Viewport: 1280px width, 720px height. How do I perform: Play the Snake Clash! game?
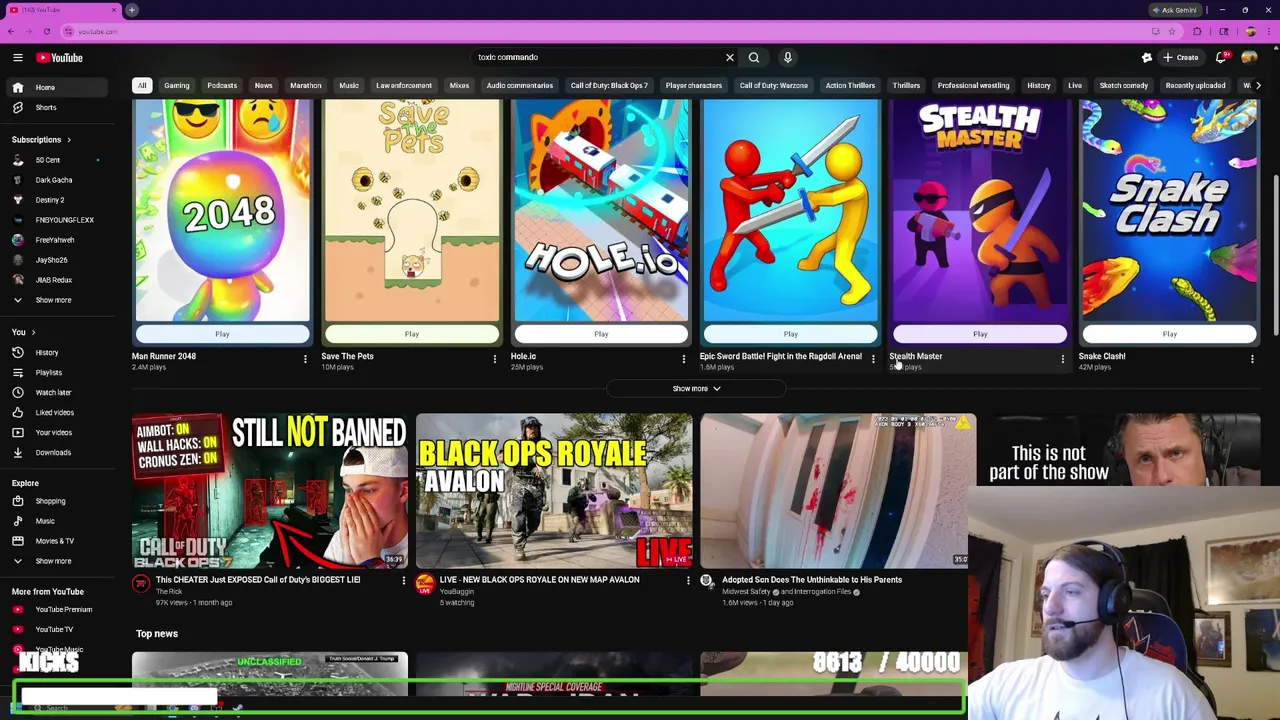pyautogui.click(x=1169, y=334)
